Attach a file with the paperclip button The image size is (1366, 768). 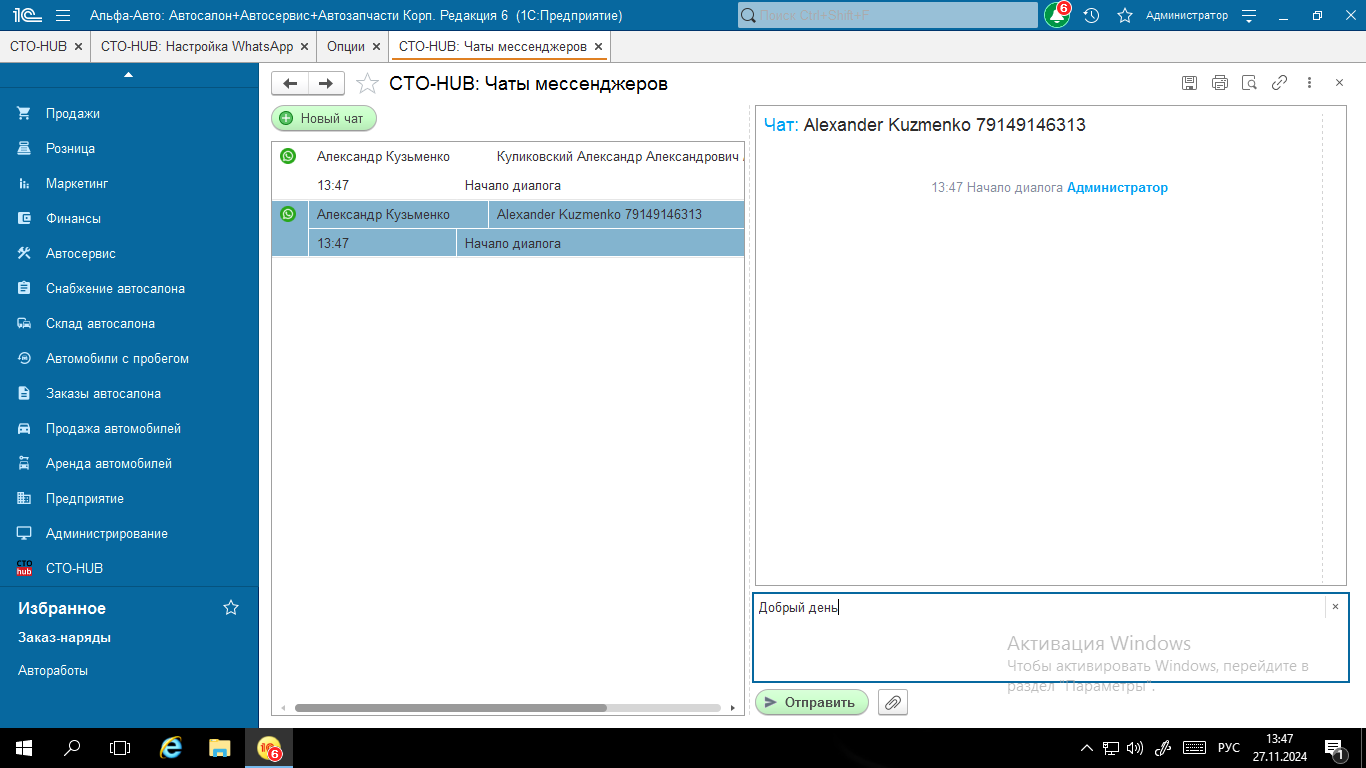point(893,703)
